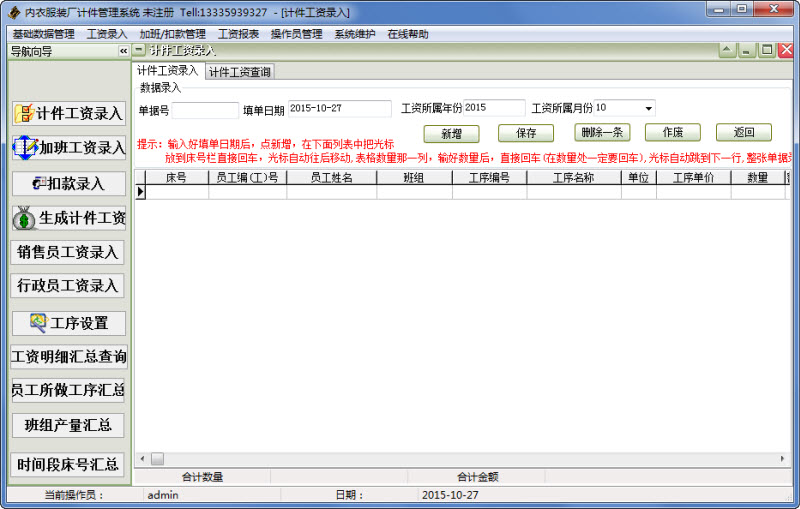
Task: Click the 工序编号 column header
Action: (x=489, y=177)
